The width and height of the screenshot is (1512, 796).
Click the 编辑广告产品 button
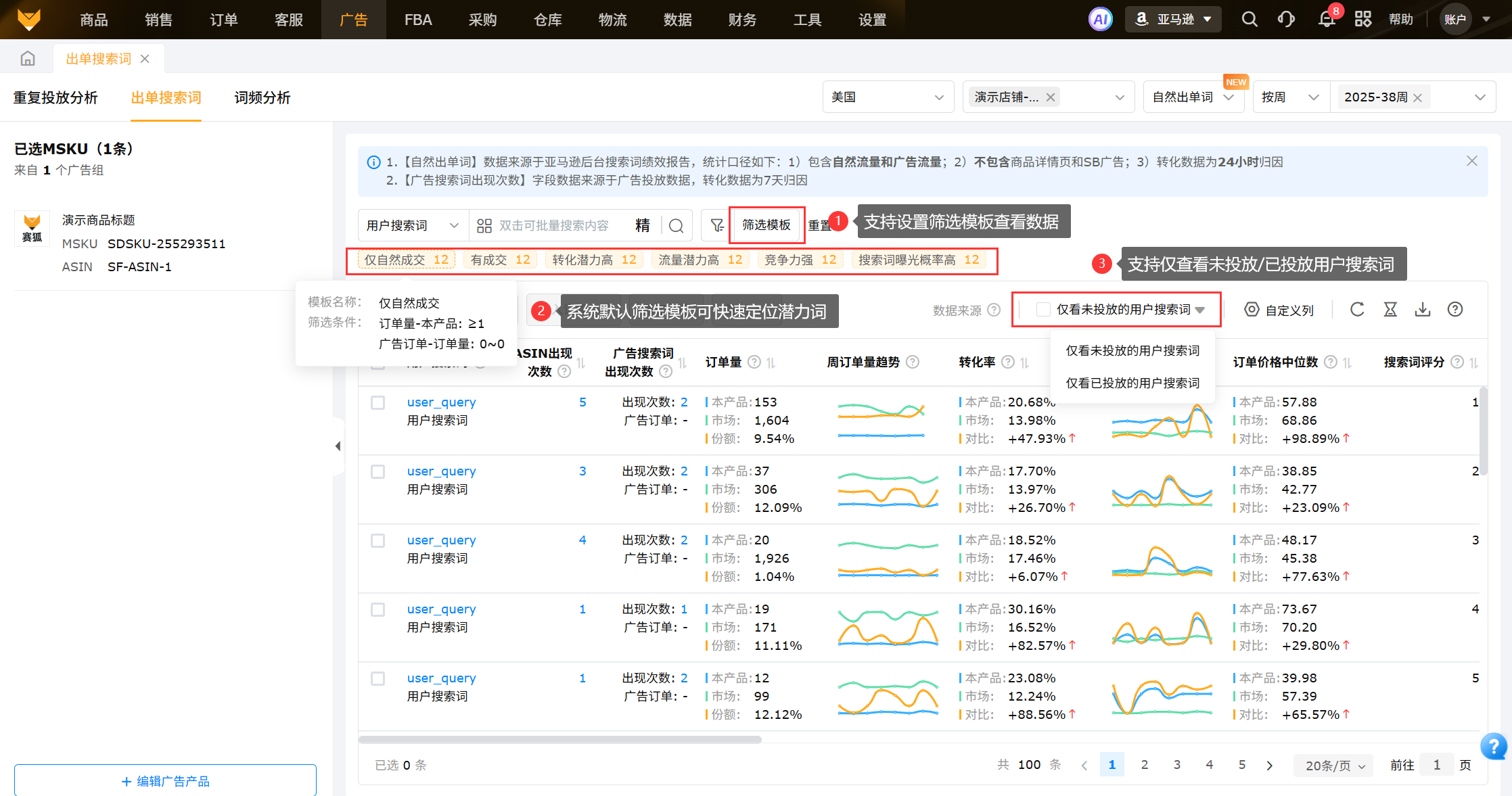point(165,781)
